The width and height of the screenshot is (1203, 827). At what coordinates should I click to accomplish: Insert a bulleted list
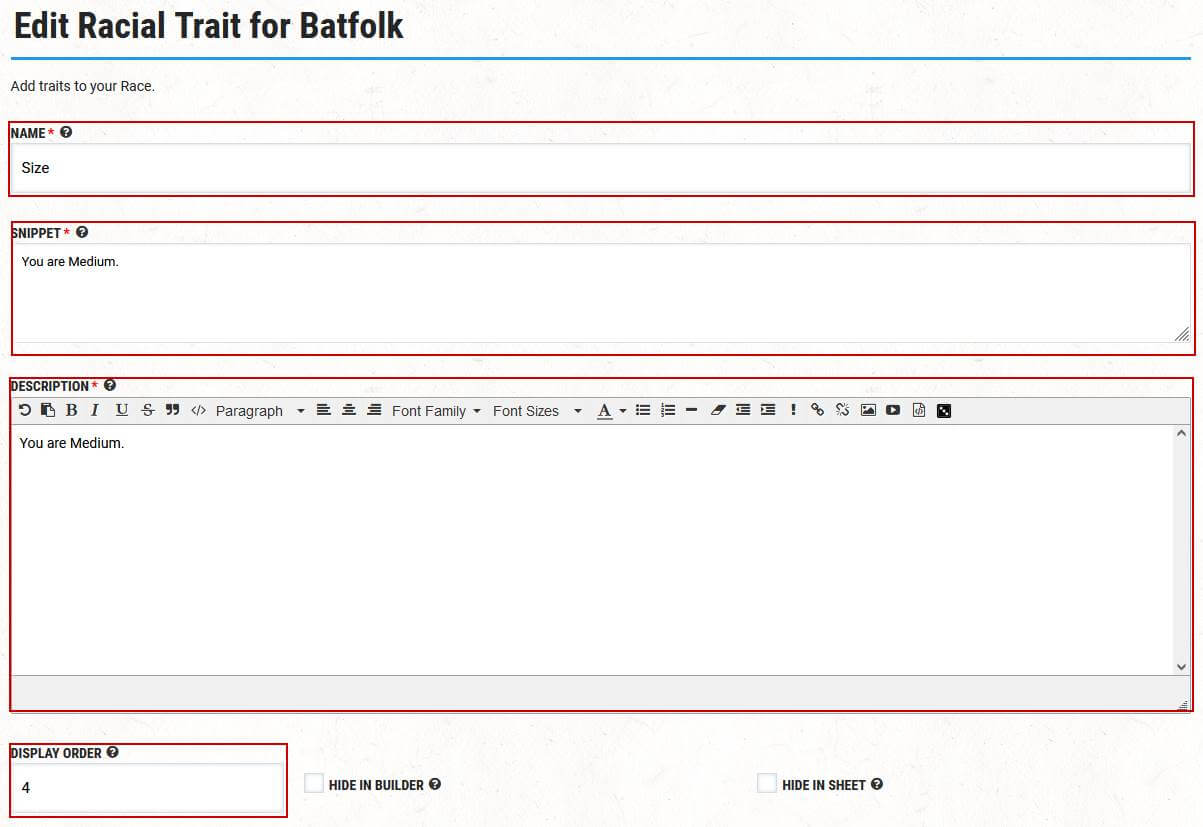(643, 410)
